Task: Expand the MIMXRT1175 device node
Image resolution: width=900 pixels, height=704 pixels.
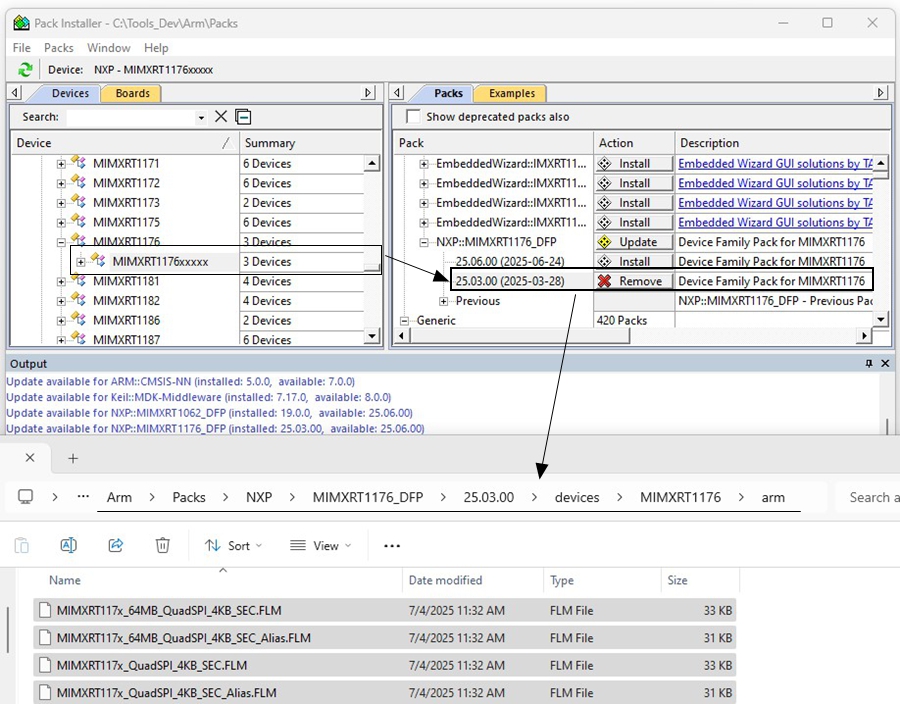Action: pyautogui.click(x=61, y=223)
